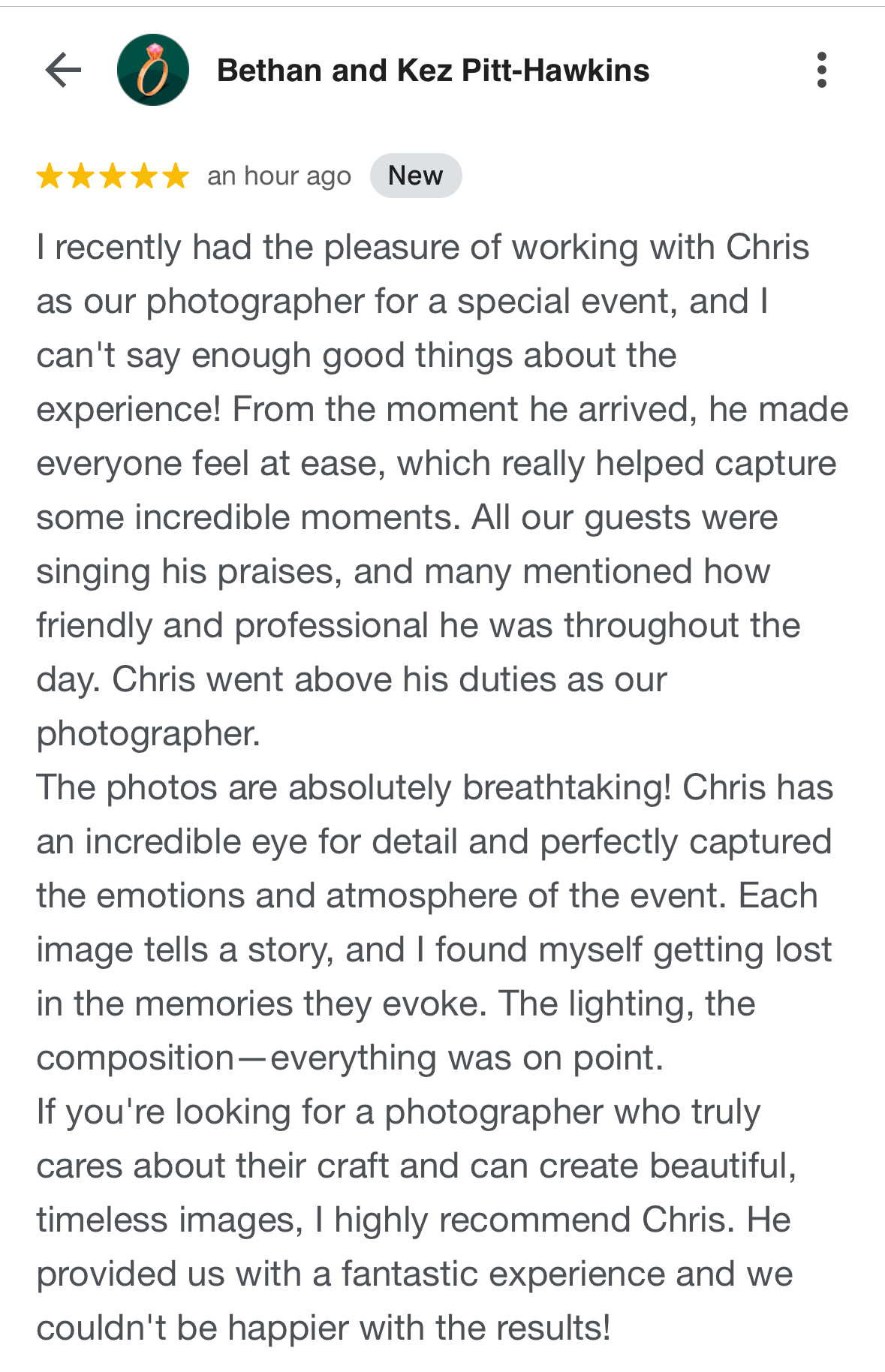Click the first yellow rating star
This screenshot has width=885, height=1372.
50,176
